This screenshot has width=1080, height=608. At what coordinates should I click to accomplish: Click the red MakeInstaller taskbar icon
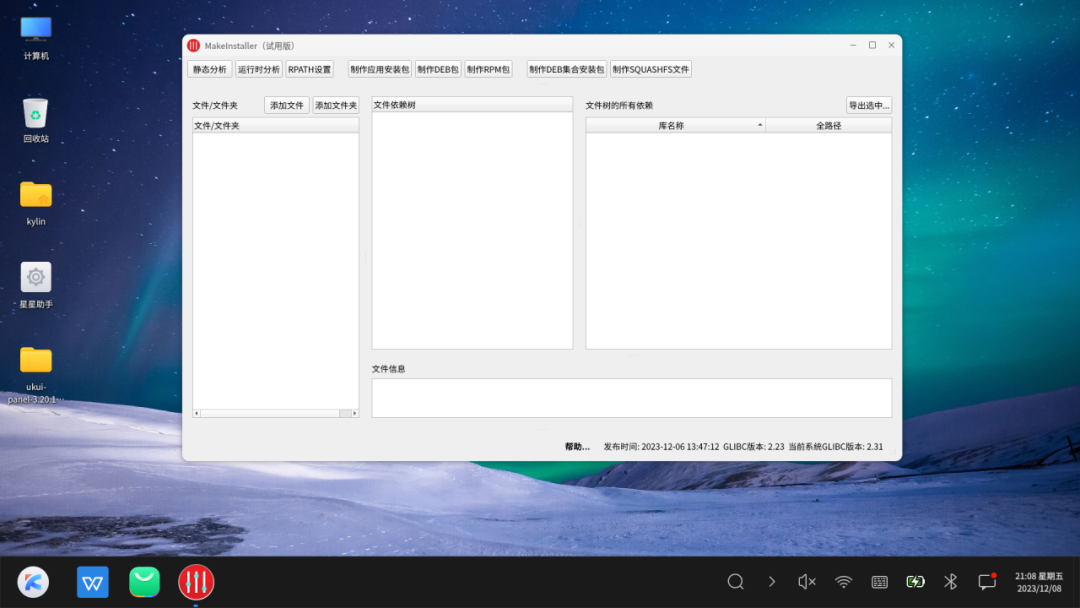196,581
